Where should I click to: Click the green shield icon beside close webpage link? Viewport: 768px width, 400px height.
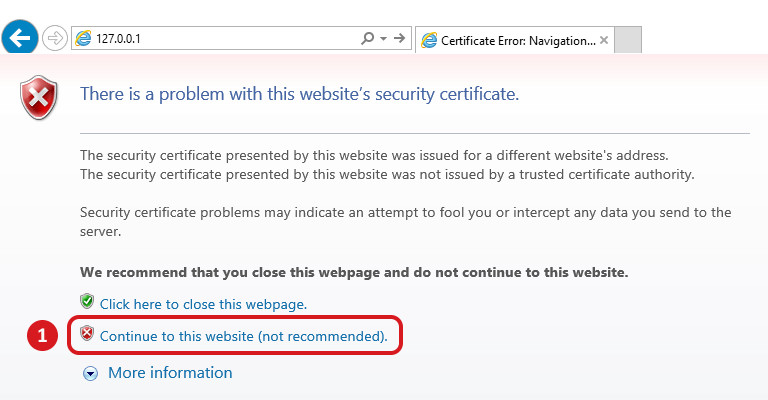click(87, 301)
